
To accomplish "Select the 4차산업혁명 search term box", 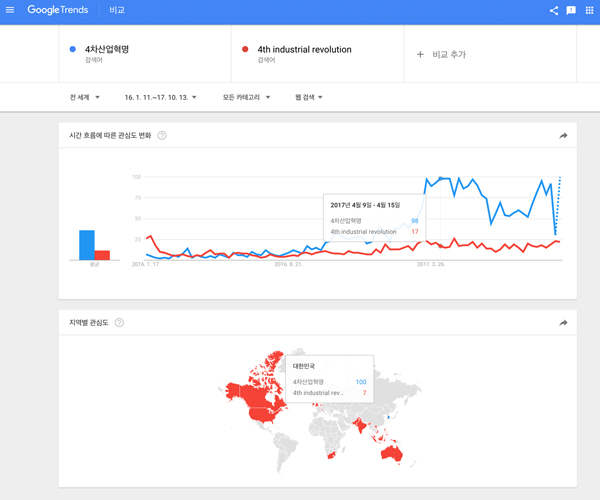I will [x=145, y=54].
